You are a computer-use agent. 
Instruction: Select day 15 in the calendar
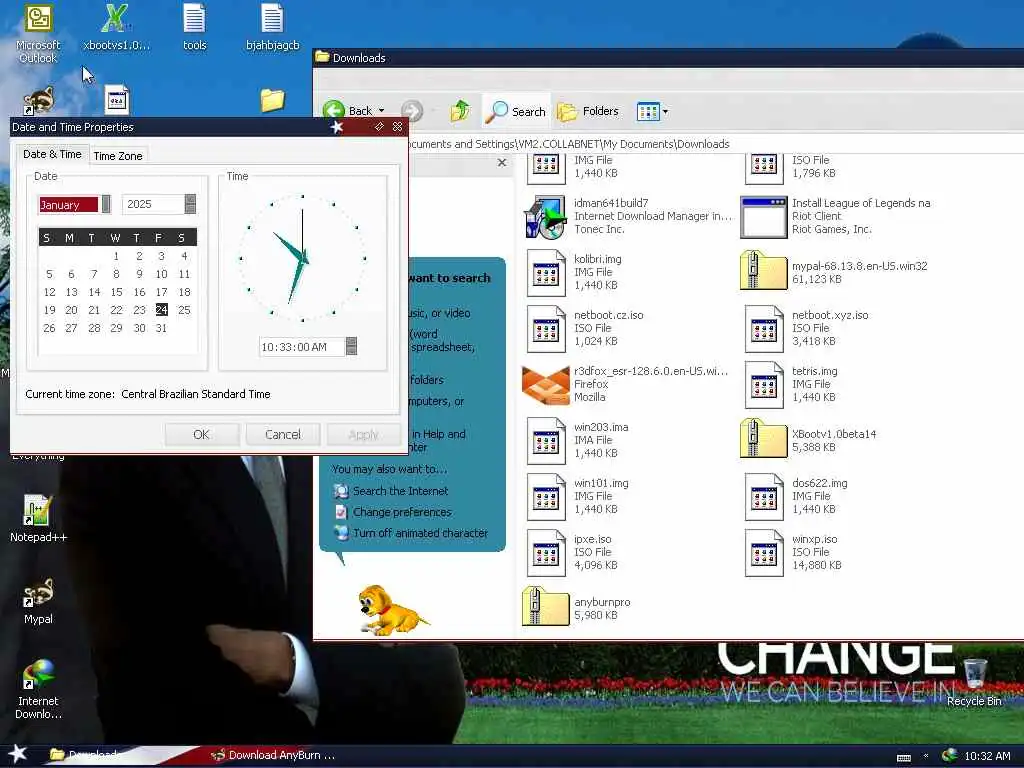click(x=116, y=292)
